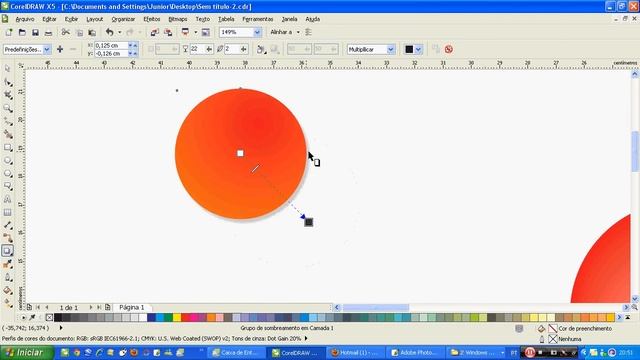Open the Arquivo menu
The width and height of the screenshot is (640, 360).
click(25, 19)
